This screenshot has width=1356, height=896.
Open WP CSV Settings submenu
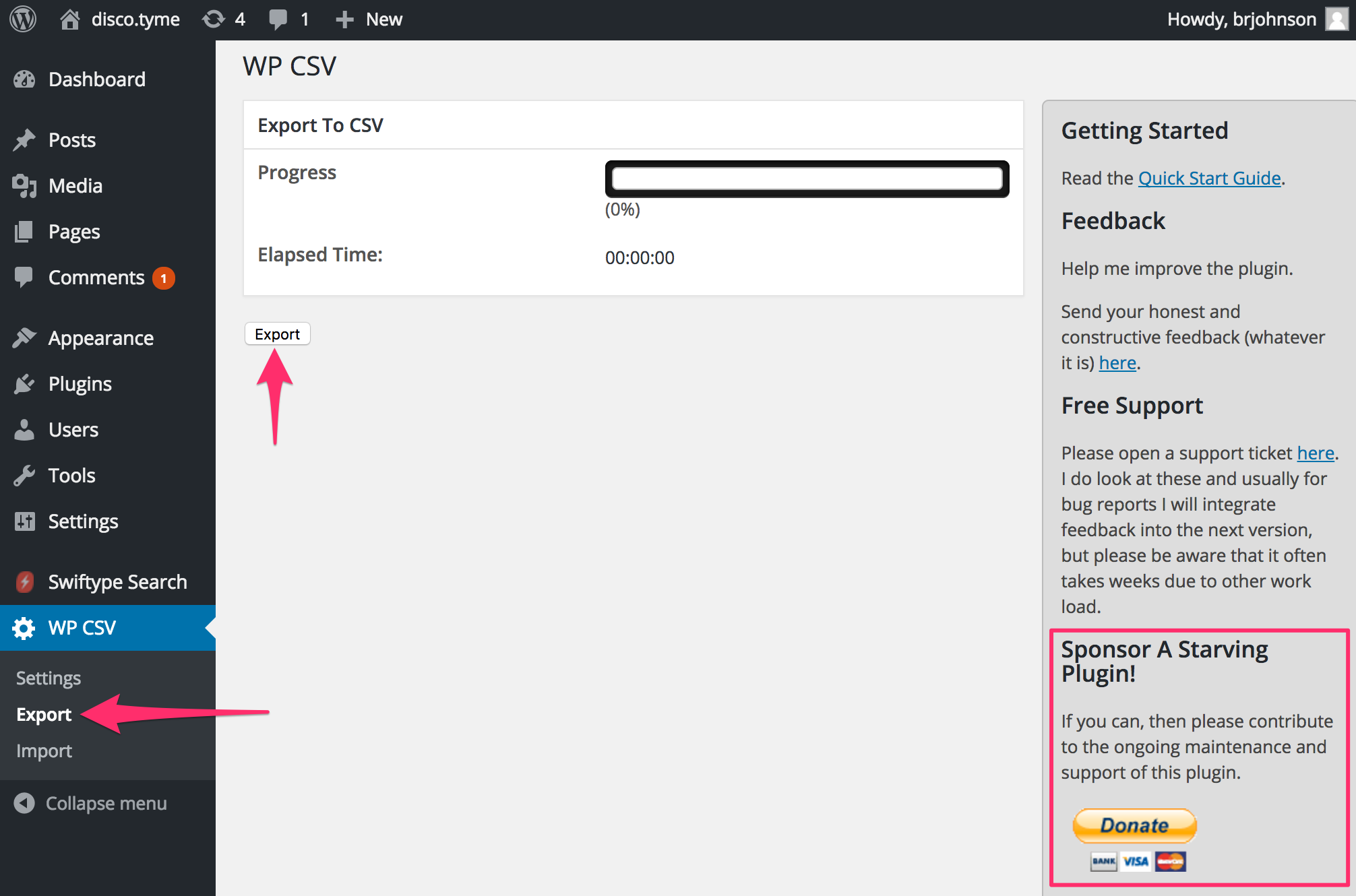[49, 678]
